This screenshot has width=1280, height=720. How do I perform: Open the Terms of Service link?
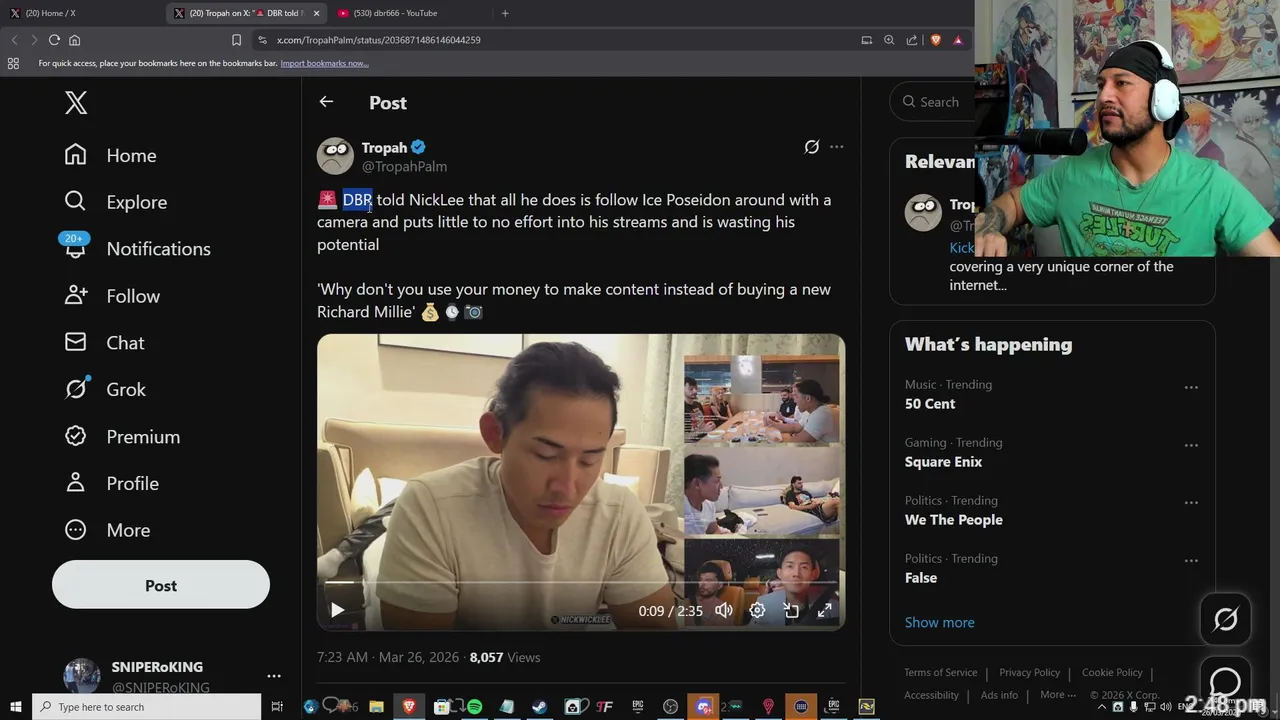point(940,673)
